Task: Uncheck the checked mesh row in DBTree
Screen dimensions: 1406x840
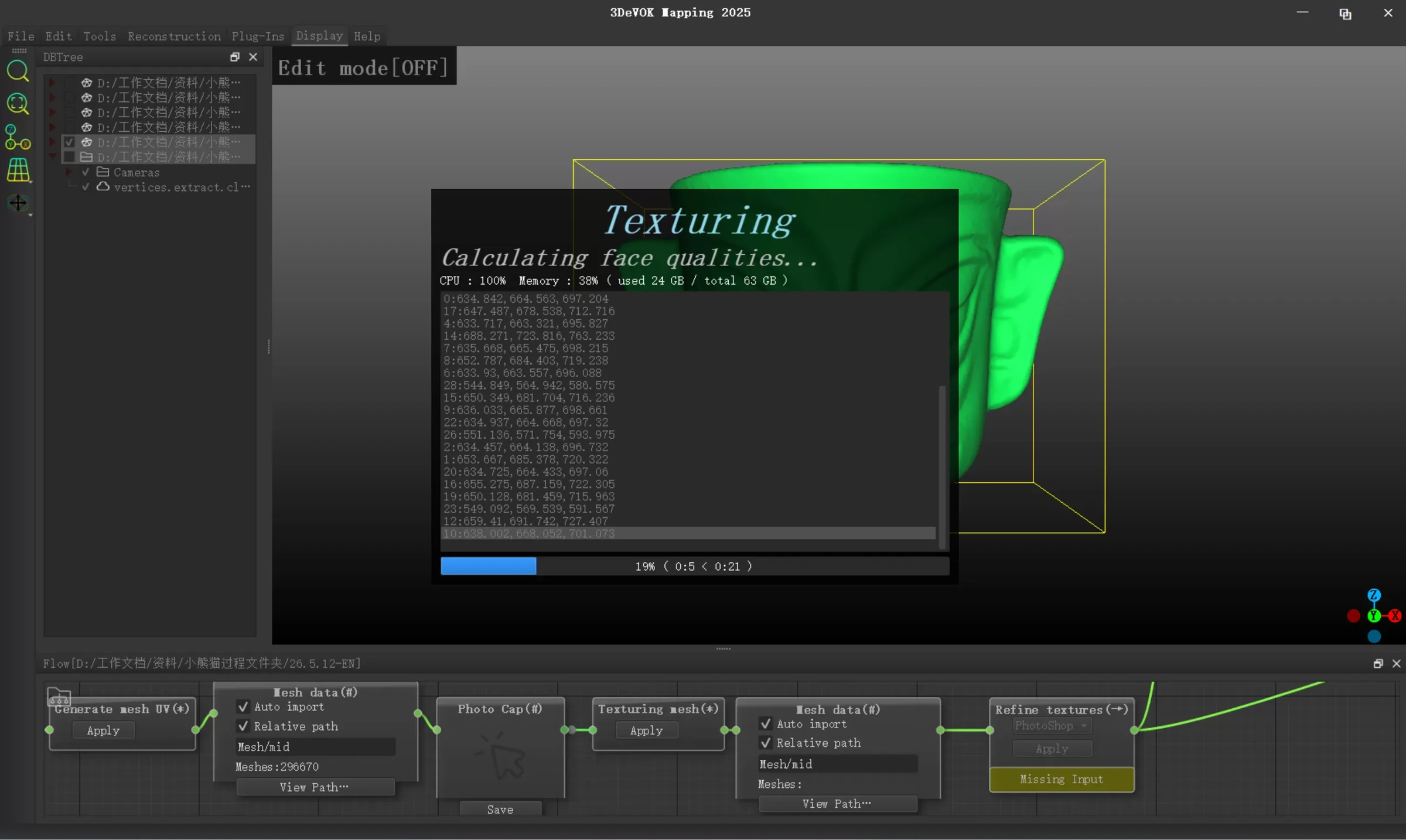Action: coord(69,142)
